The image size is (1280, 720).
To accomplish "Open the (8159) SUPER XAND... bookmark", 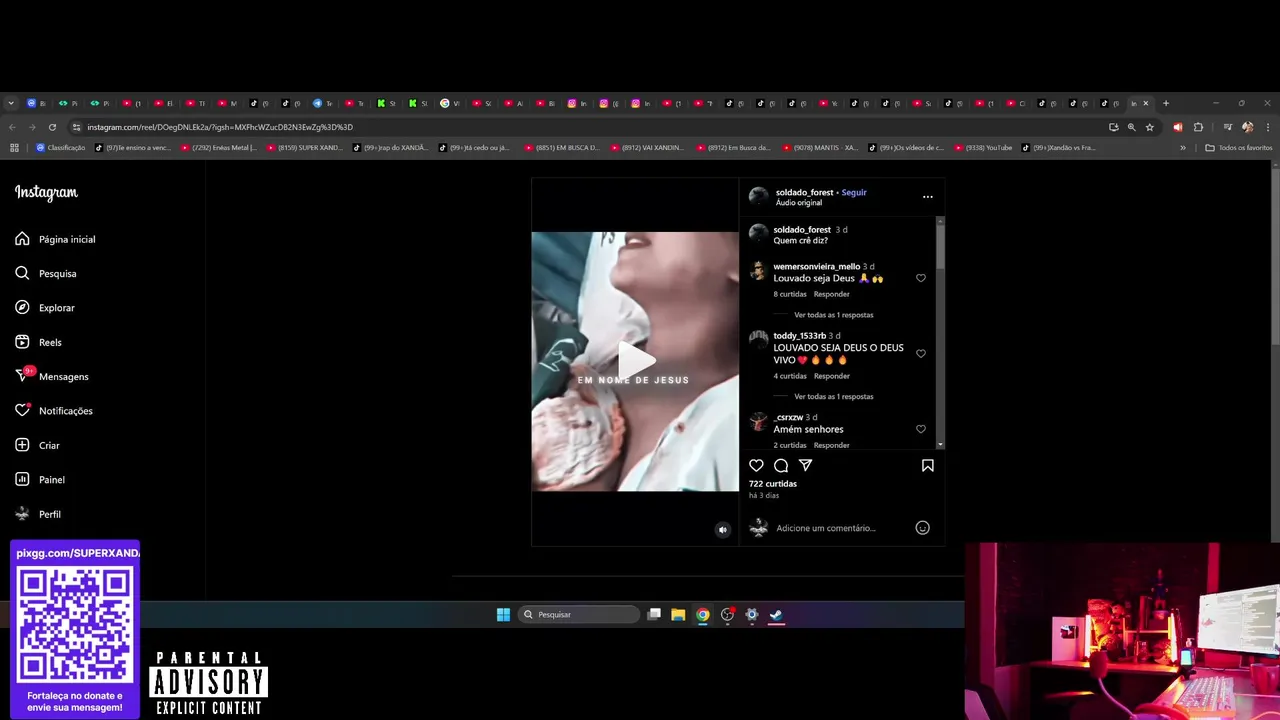I will pyautogui.click(x=304, y=148).
